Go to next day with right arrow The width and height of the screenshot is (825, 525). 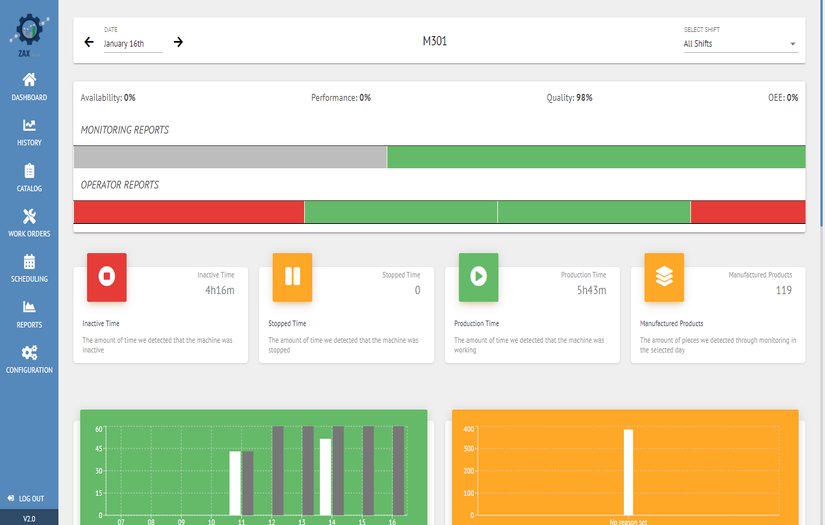178,42
